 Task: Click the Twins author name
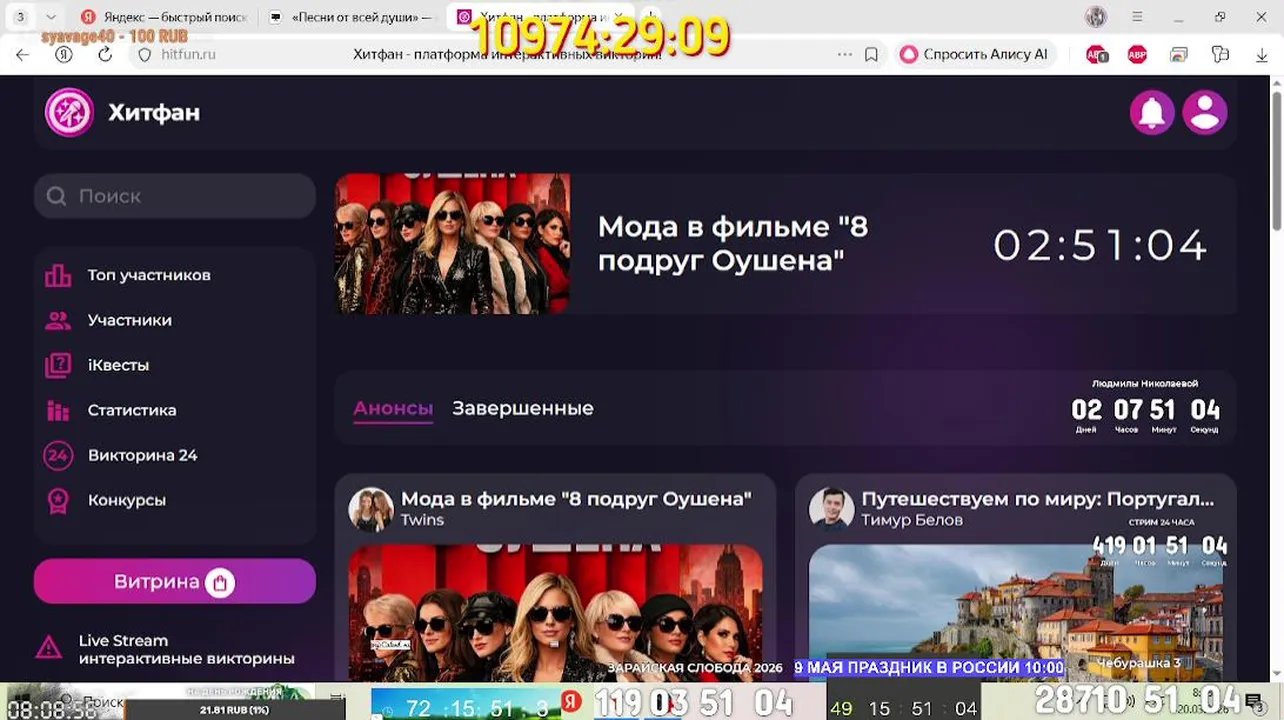422,520
